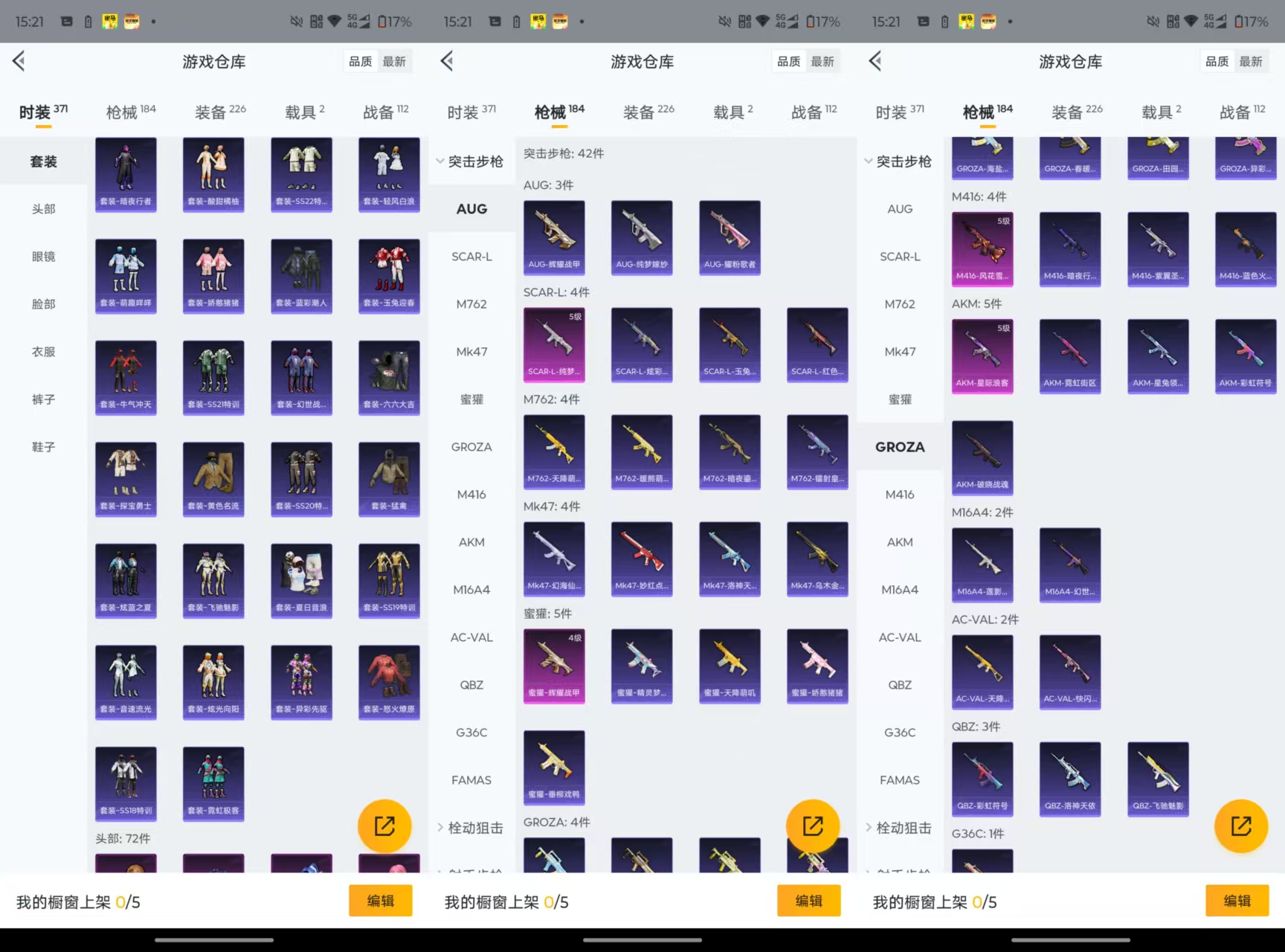Collapse 突击步枪 category on AUG-selected screen
This screenshot has height=952, width=1285.
click(471, 161)
